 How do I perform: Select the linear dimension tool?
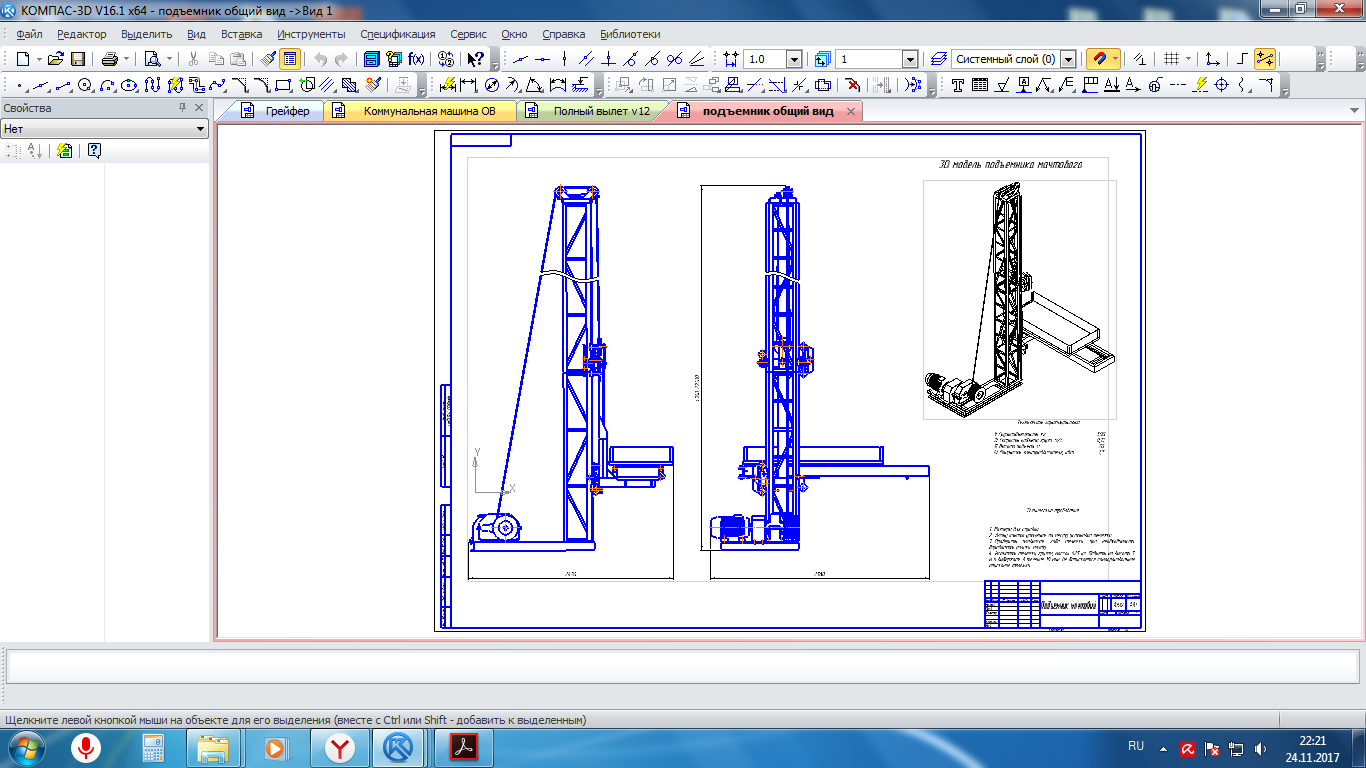click(x=468, y=85)
